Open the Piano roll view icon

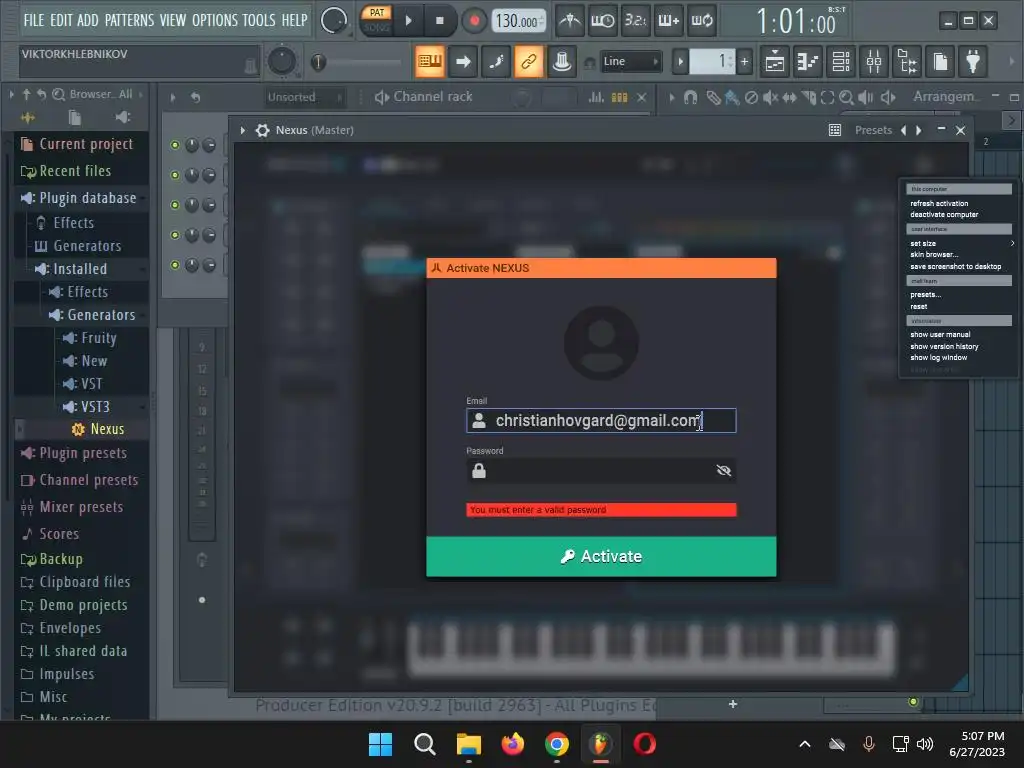(808, 62)
